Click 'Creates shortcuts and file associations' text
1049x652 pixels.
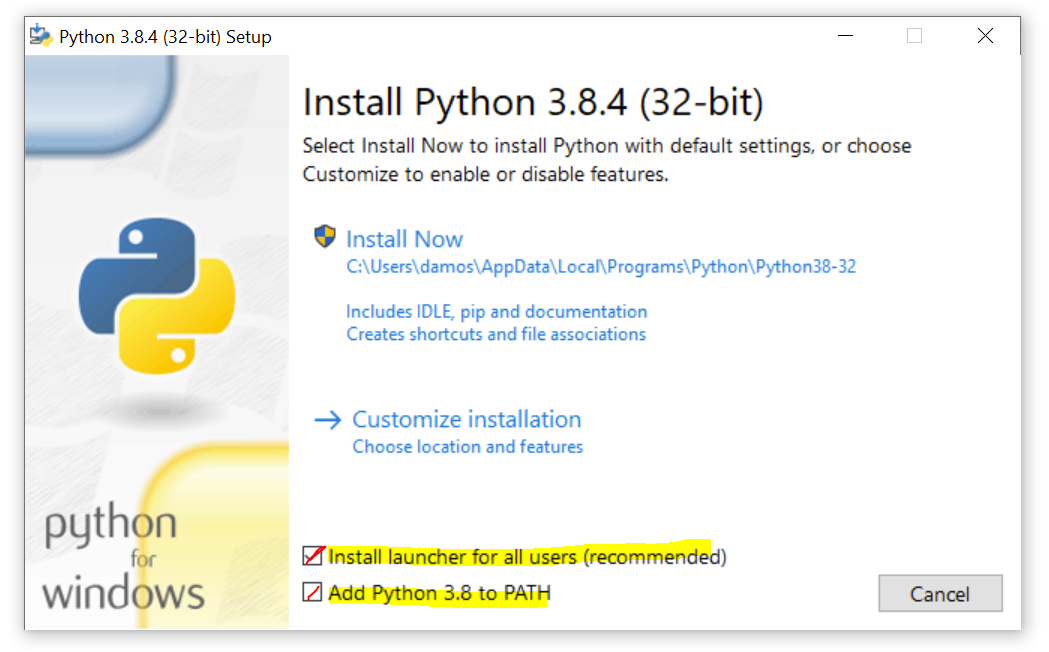[496, 334]
